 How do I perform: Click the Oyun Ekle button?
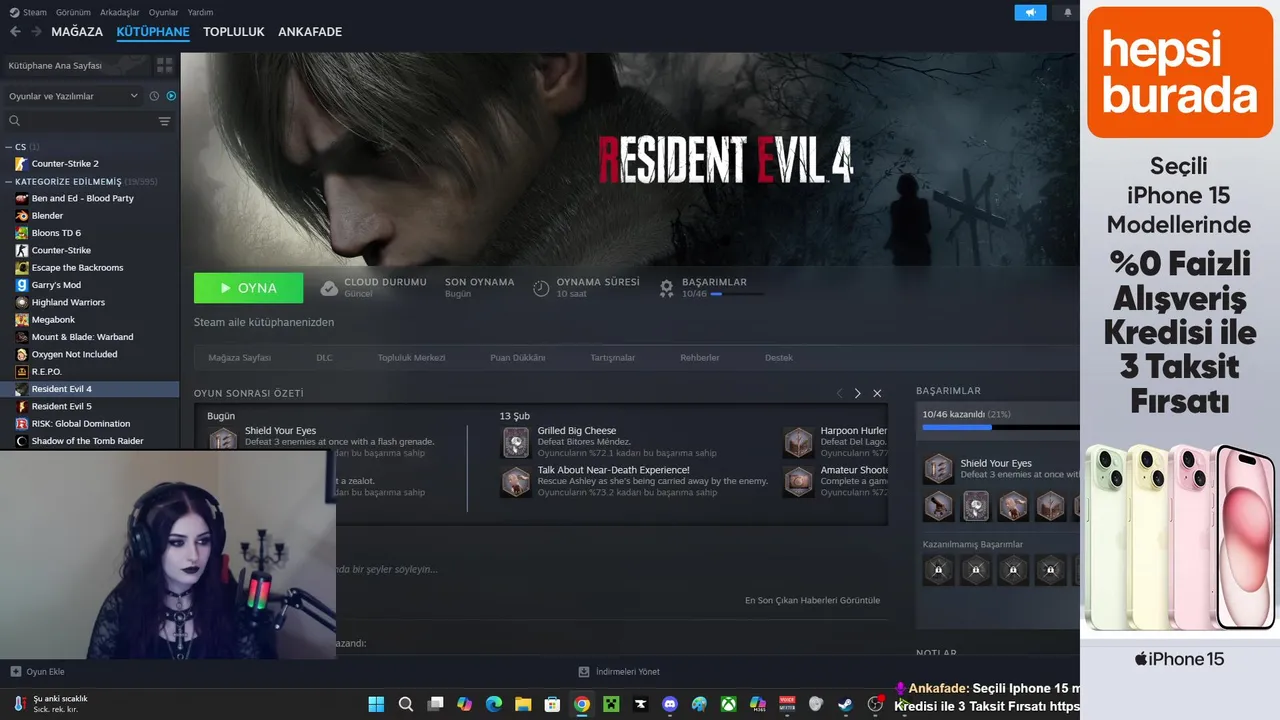click(x=37, y=672)
